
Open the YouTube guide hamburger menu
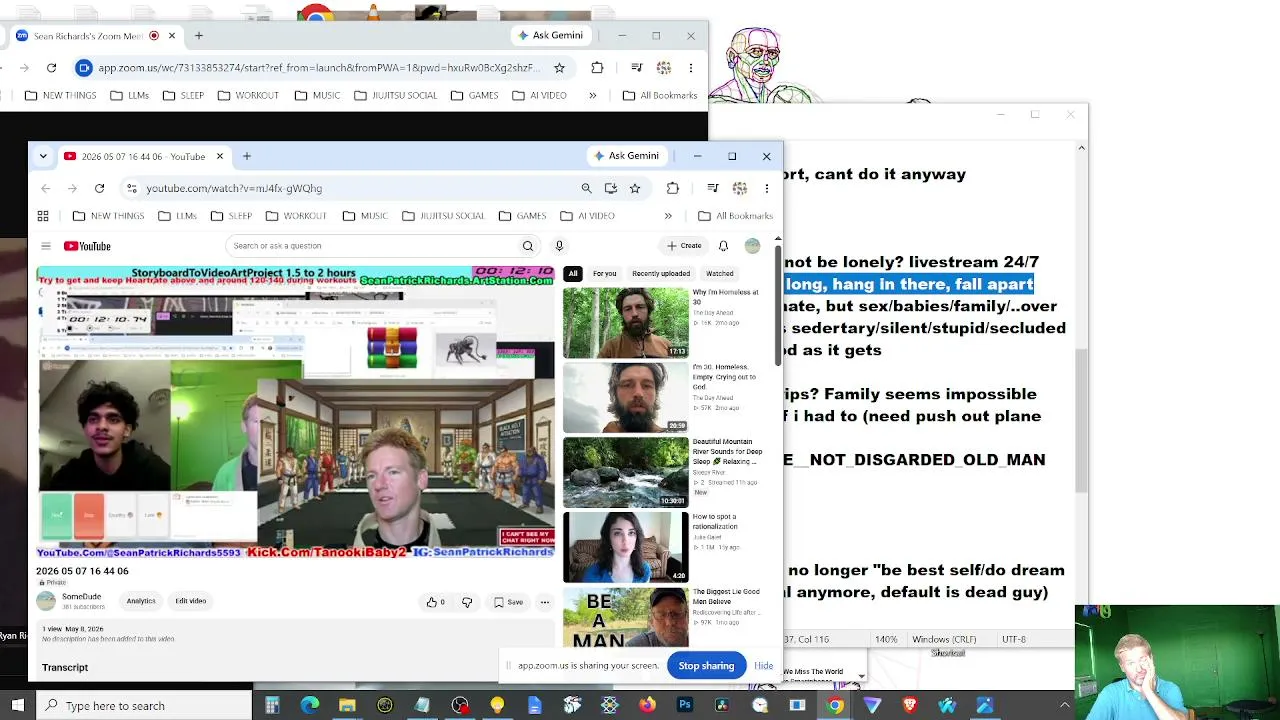click(x=45, y=246)
